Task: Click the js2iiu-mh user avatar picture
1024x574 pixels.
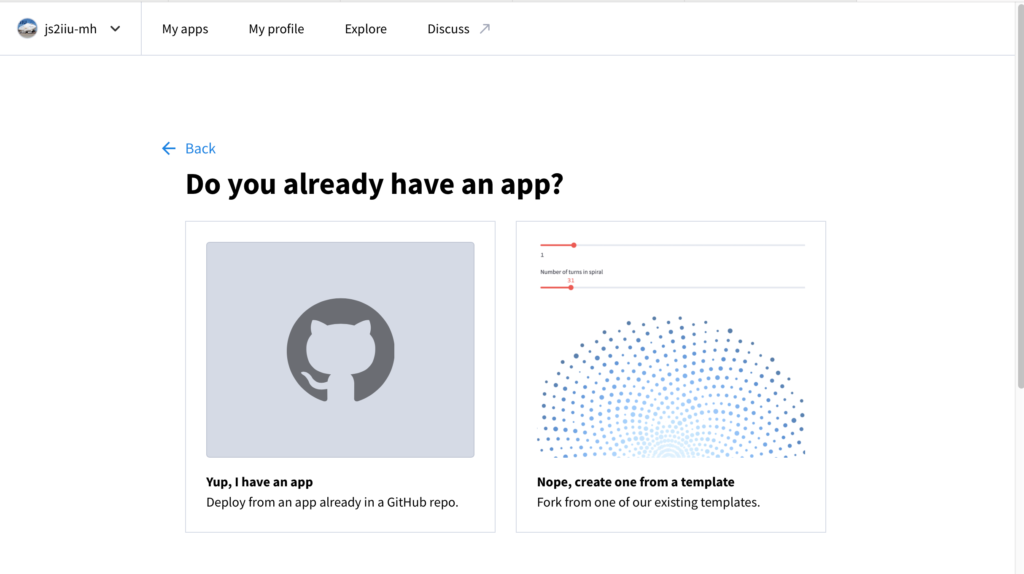Action: point(28,29)
